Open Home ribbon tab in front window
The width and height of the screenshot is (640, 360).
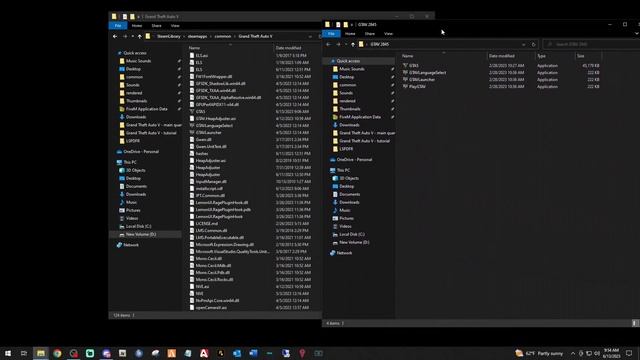coord(350,33)
